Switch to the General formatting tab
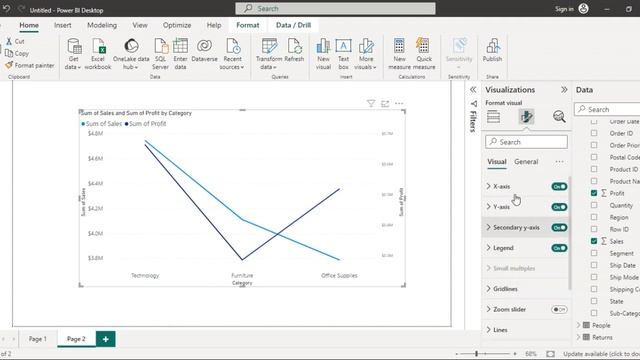 coord(526,162)
